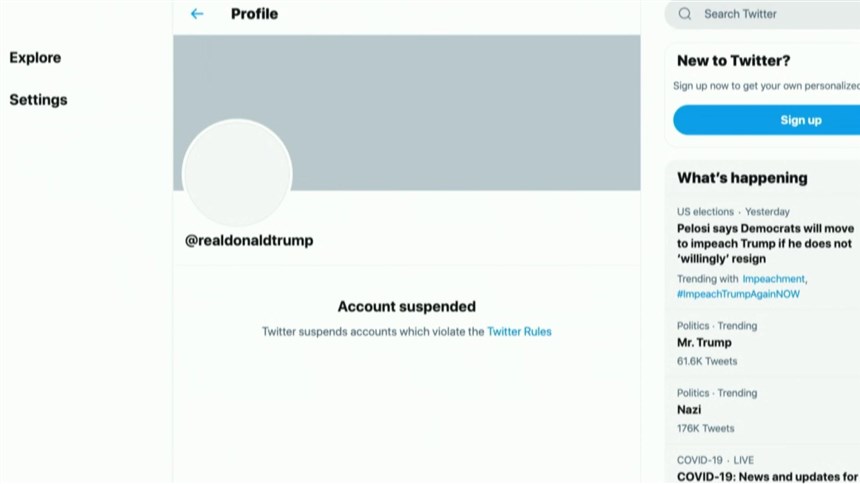
Task: Open the Impeachment trending link
Action: click(773, 279)
